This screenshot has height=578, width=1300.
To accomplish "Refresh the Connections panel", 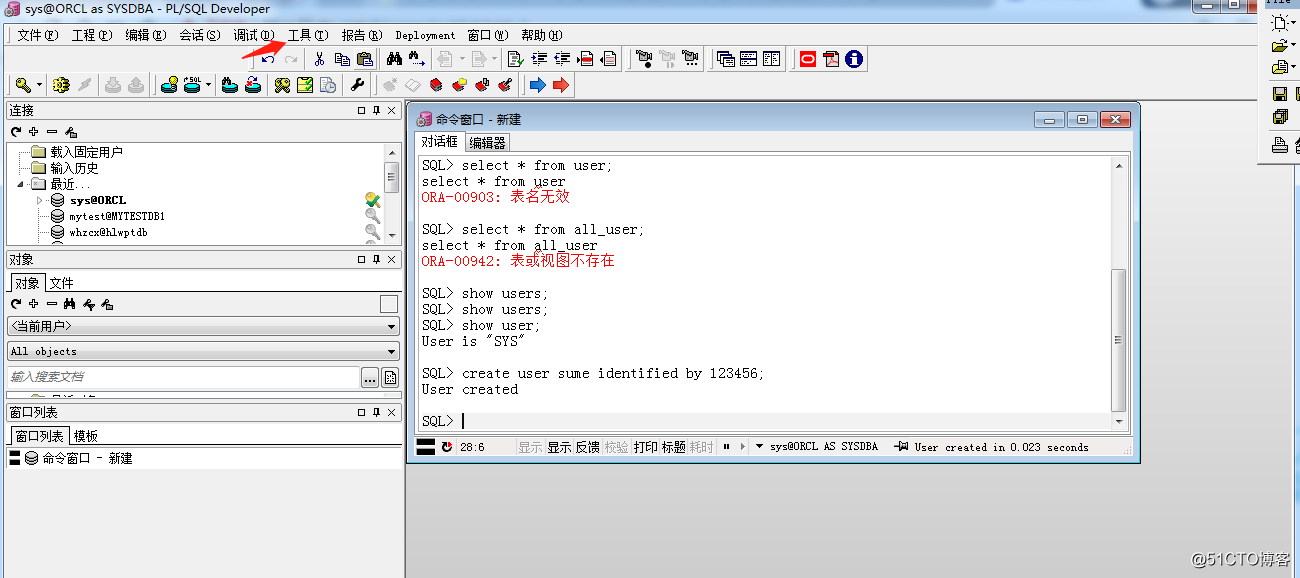I will click(x=16, y=131).
